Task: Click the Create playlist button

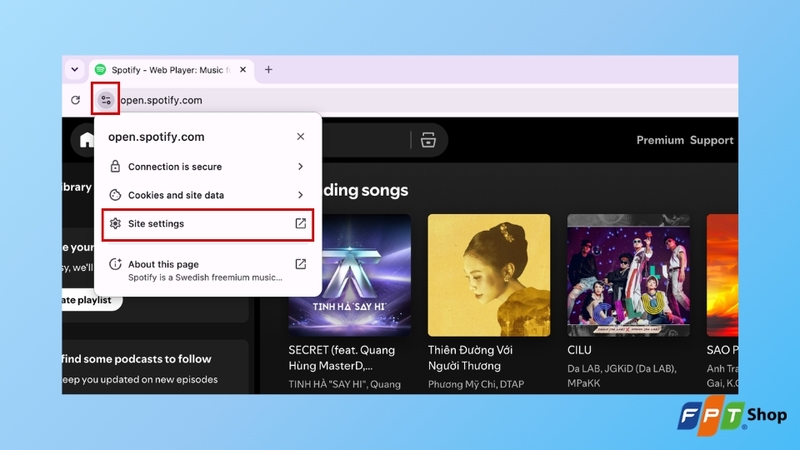Action: click(92, 300)
